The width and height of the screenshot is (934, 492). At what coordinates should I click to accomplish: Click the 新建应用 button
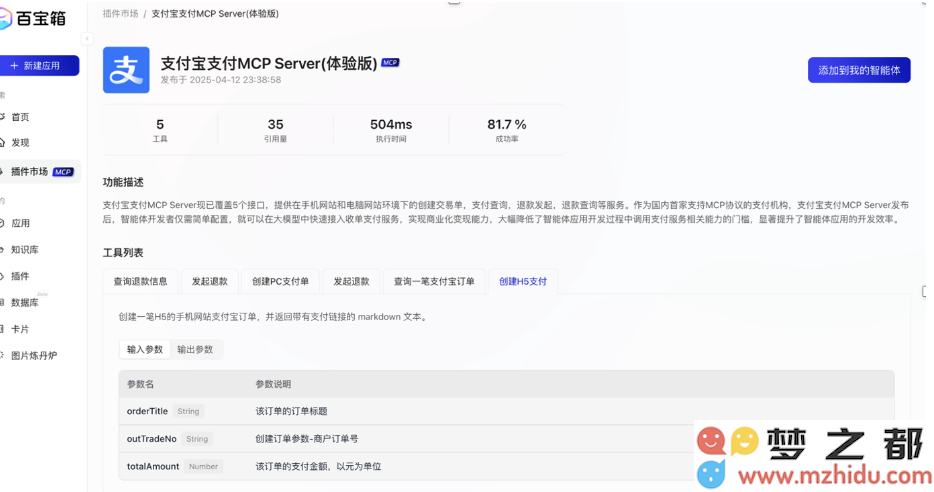point(39,66)
